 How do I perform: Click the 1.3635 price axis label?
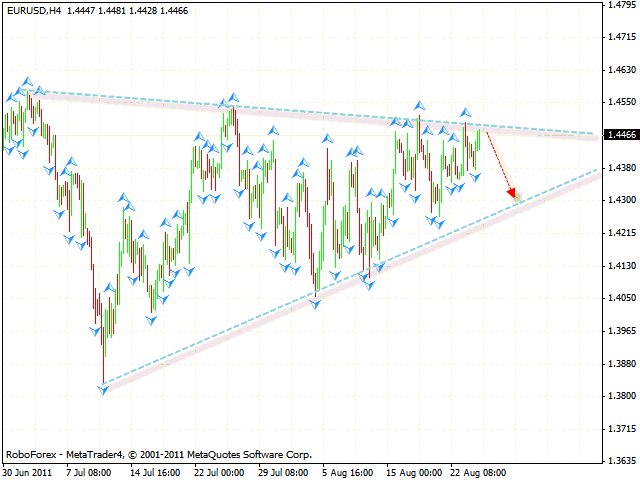622,461
